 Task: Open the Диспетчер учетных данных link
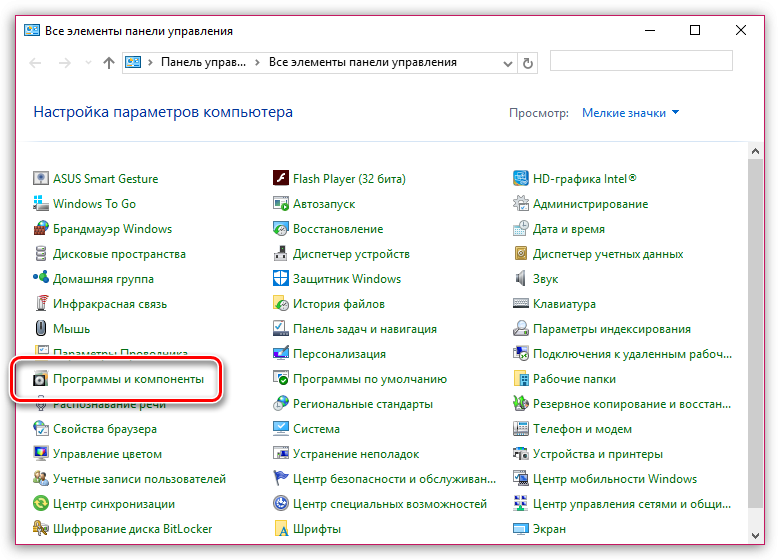click(608, 254)
